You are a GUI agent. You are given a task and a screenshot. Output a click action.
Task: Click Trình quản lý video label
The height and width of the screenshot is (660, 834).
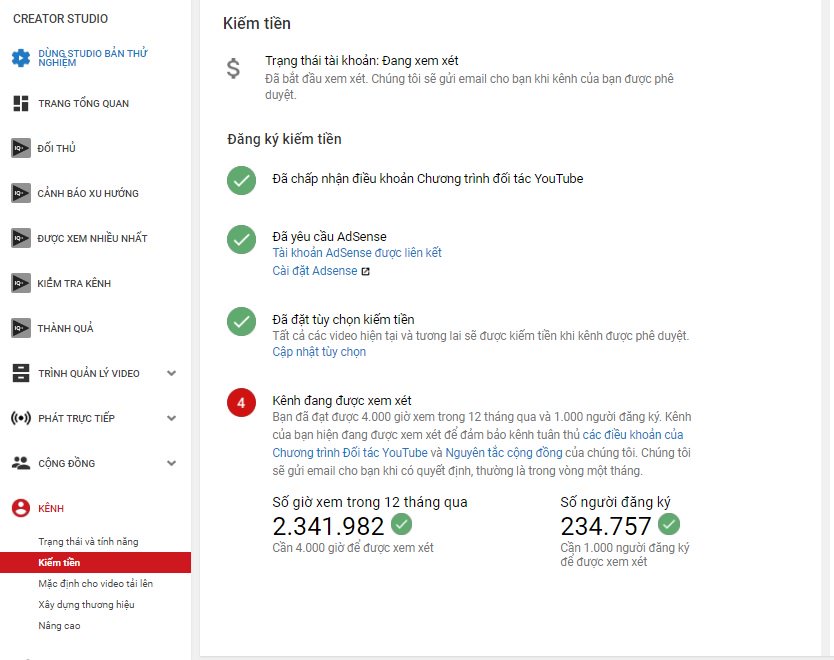pyautogui.click(x=89, y=373)
